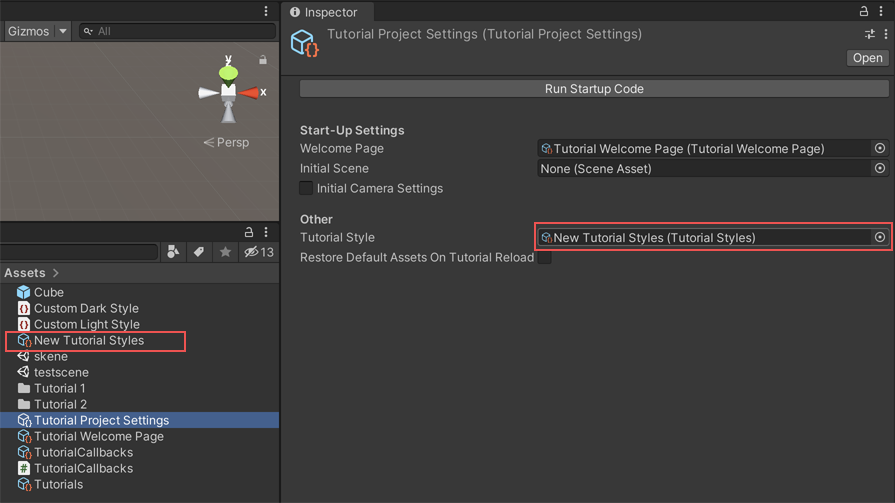Click the Run Startup Code button
The width and height of the screenshot is (895, 503).
coord(594,89)
